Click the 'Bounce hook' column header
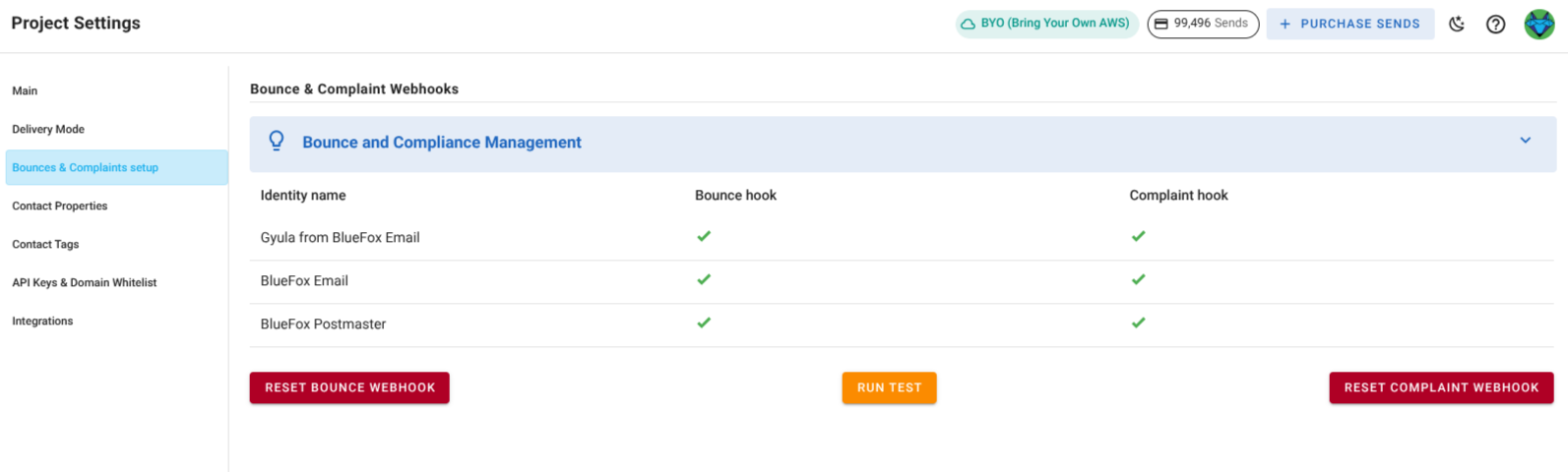 point(735,196)
